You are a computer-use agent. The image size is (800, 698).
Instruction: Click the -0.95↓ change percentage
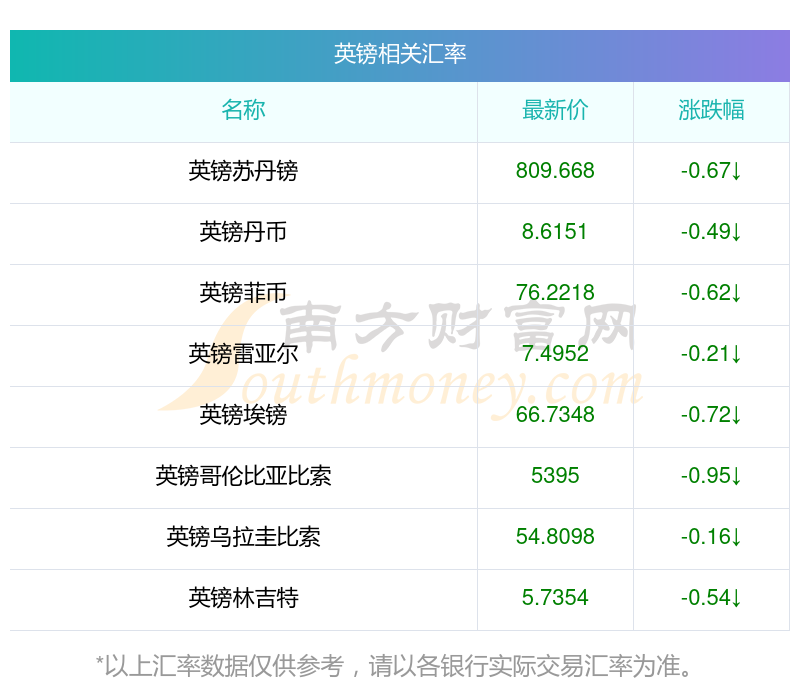coord(711,476)
